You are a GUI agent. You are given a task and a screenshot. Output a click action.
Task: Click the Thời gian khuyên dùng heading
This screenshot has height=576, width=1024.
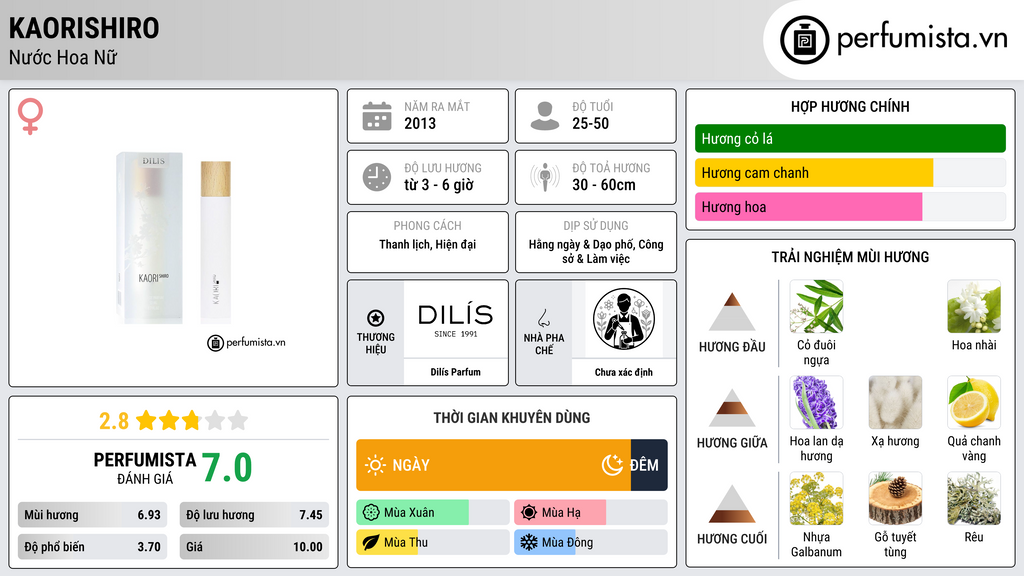pos(512,418)
